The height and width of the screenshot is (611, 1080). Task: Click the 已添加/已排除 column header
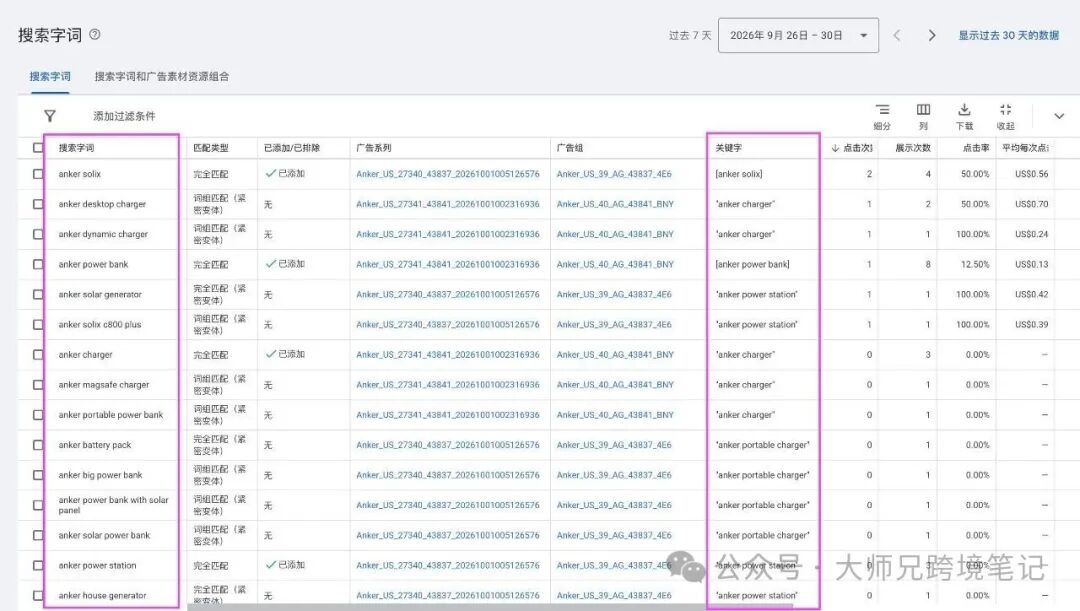pos(292,148)
